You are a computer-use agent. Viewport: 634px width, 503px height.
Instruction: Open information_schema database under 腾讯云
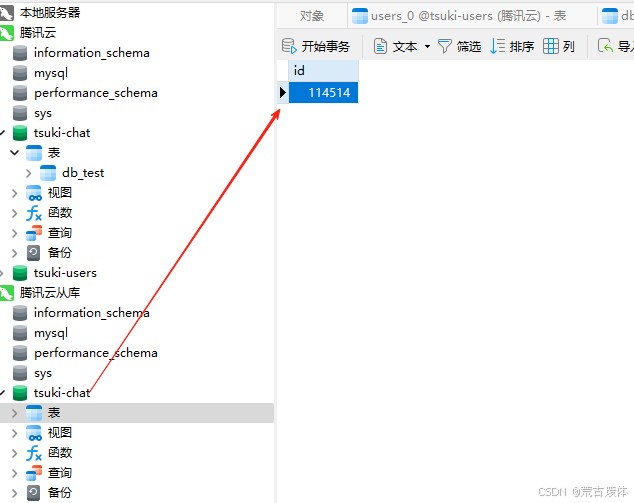pyautogui.click(x=92, y=53)
